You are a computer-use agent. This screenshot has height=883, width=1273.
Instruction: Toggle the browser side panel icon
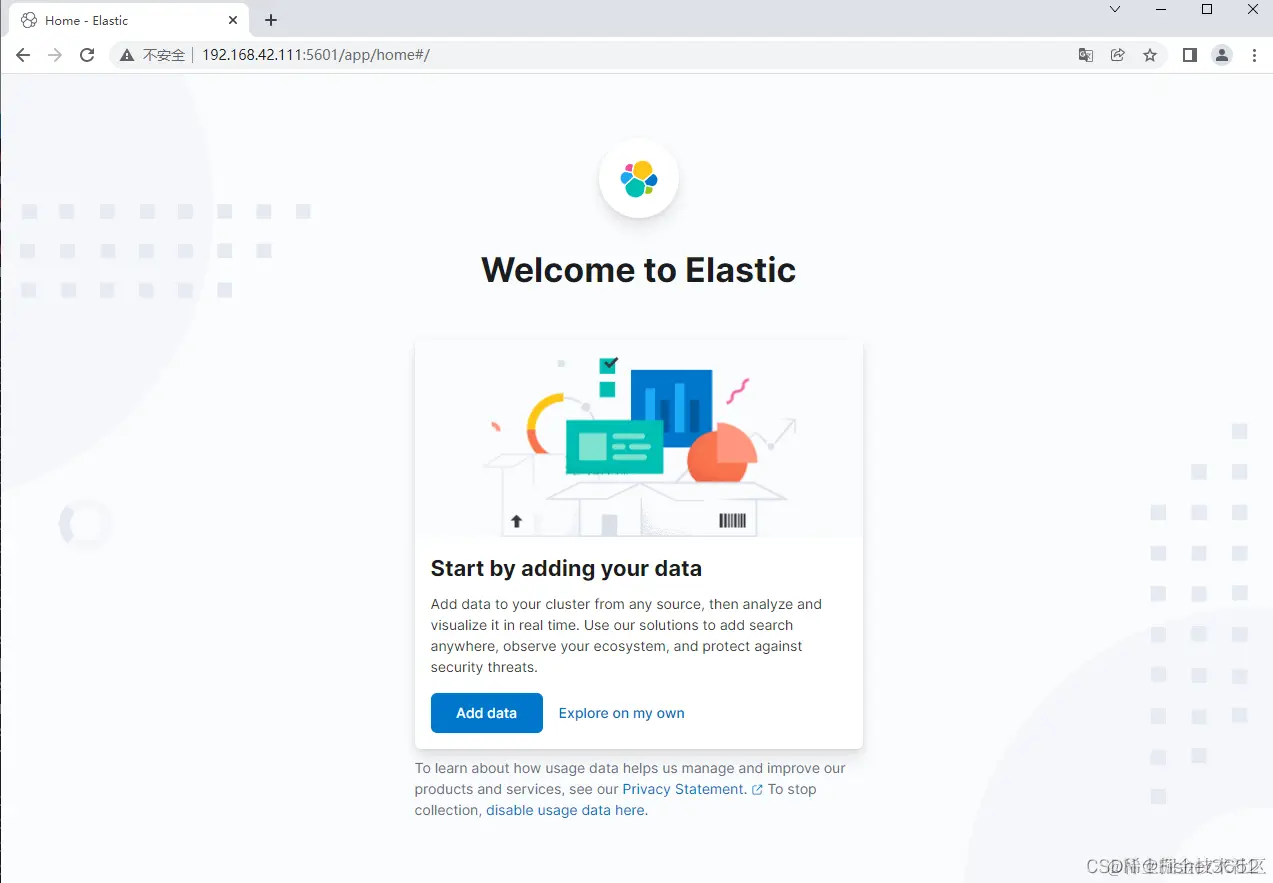tap(1189, 55)
